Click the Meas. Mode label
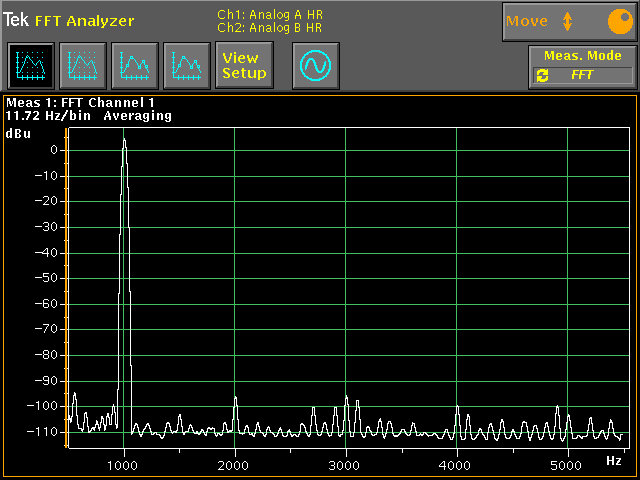640x480 pixels. [583, 56]
